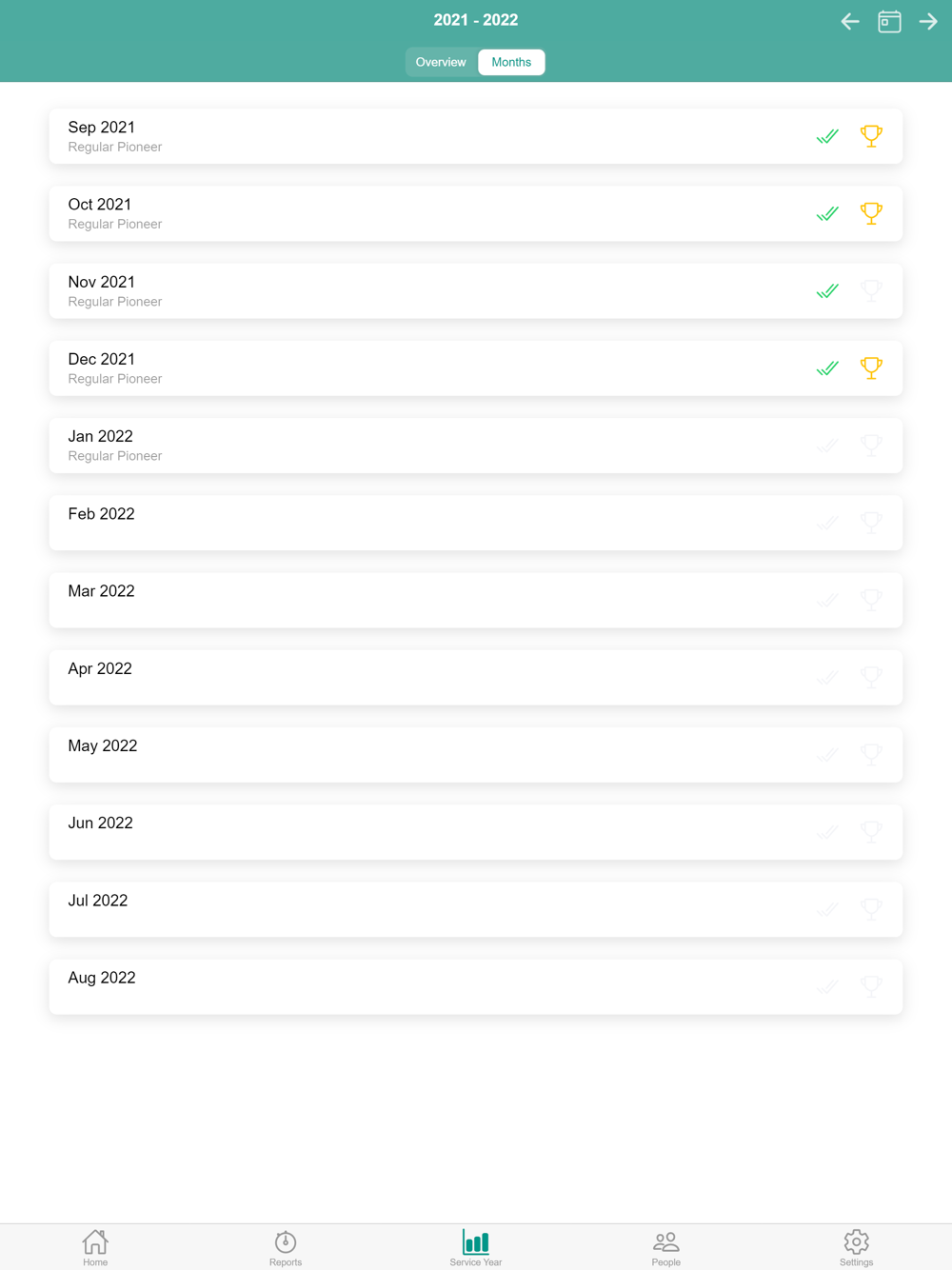This screenshot has width=952, height=1270.
Task: Toggle double-check mark for Jan 2022
Action: pos(827,446)
